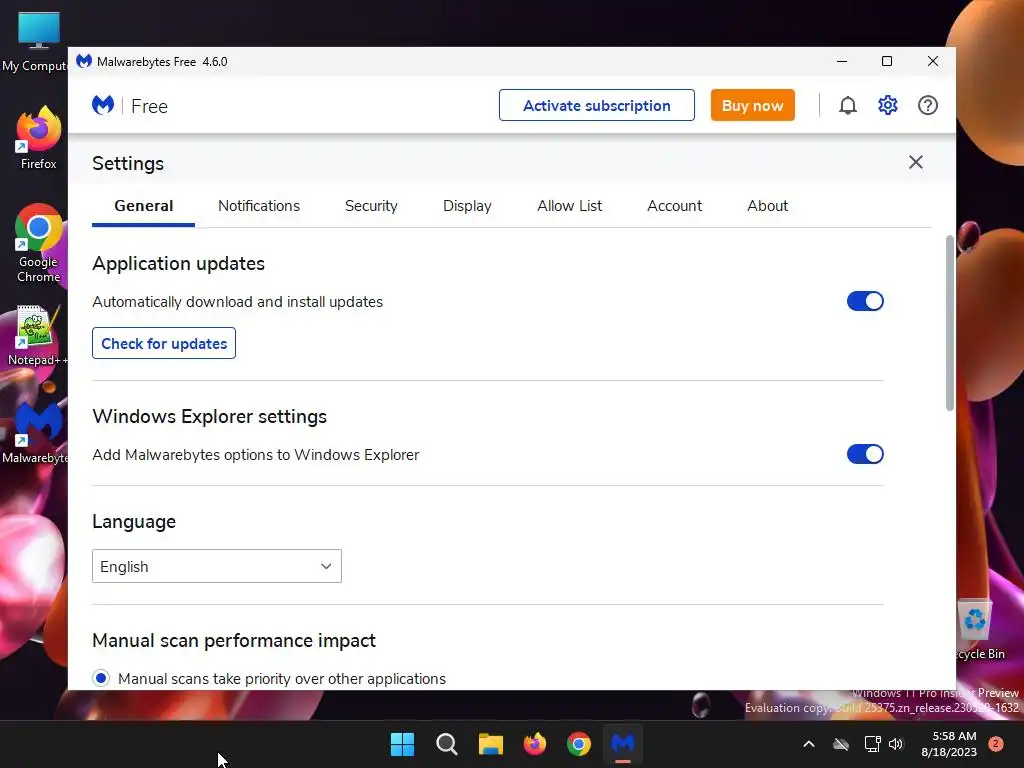Switch to the Allow List tab
This screenshot has width=1024, height=768.
point(569,206)
